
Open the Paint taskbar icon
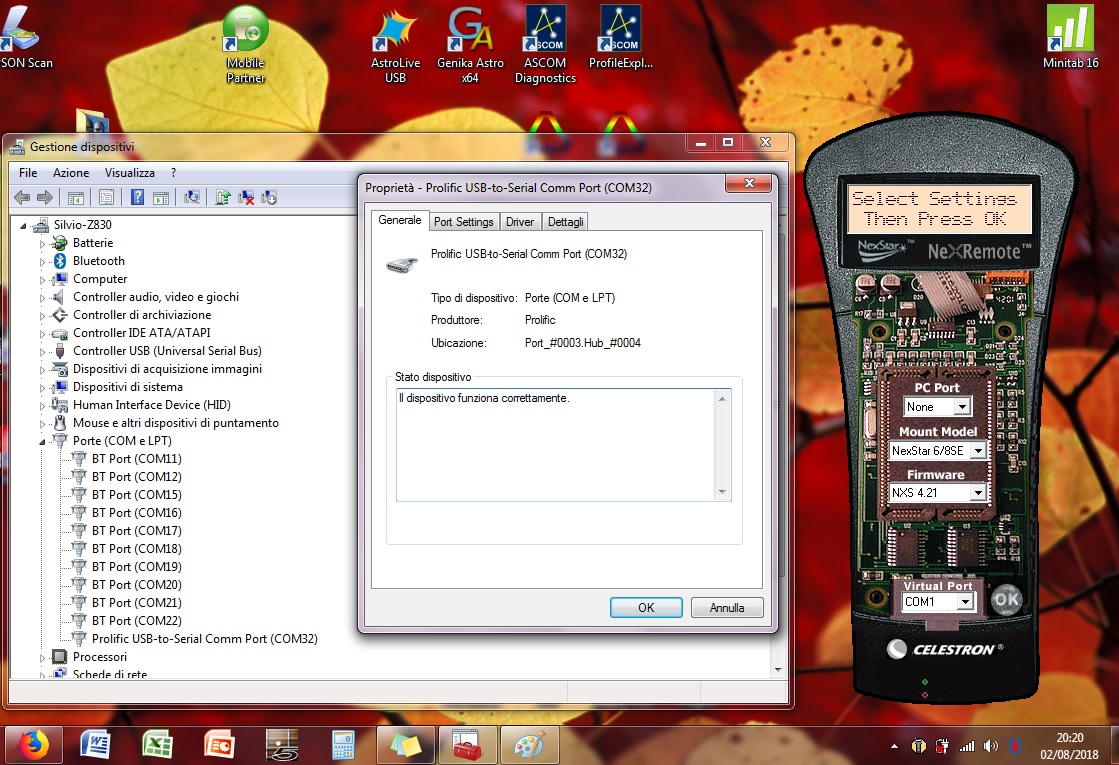(x=529, y=745)
